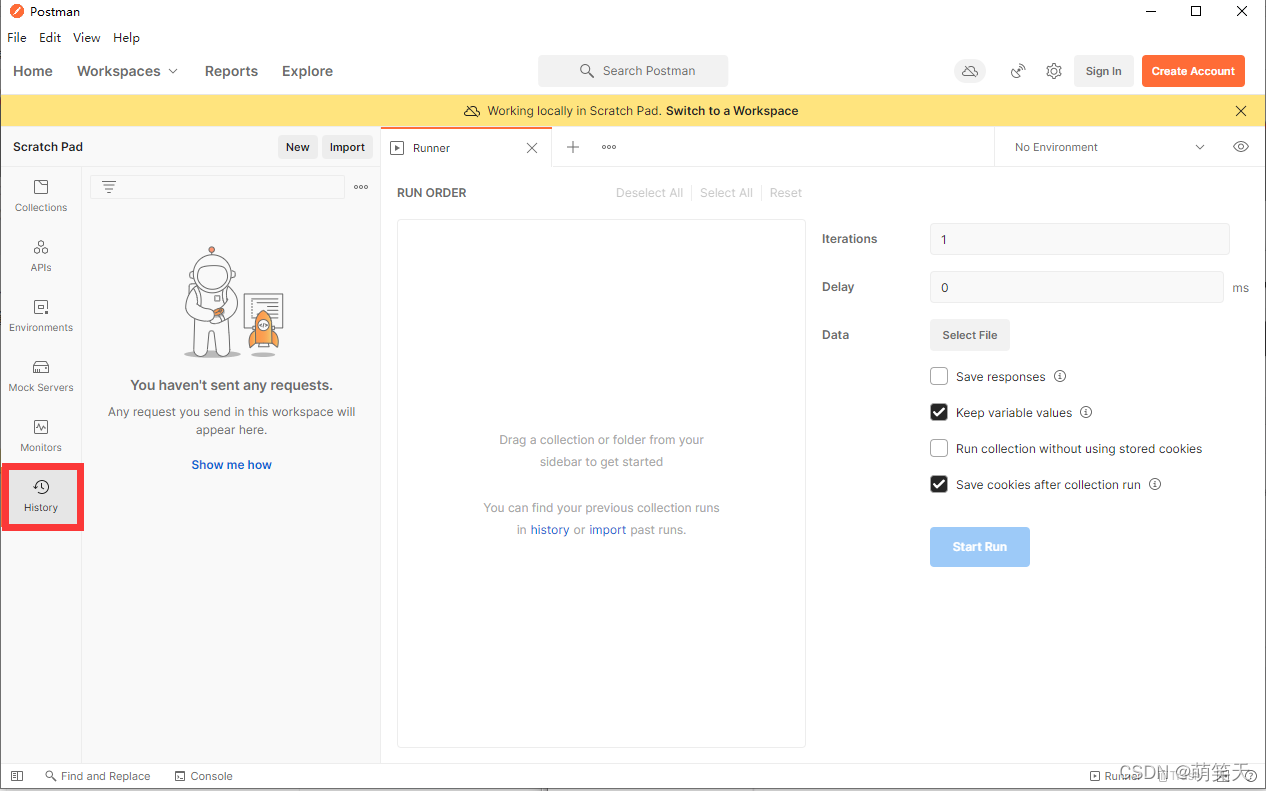This screenshot has width=1266, height=791.
Task: Open a new tab with plus icon
Action: [573, 147]
